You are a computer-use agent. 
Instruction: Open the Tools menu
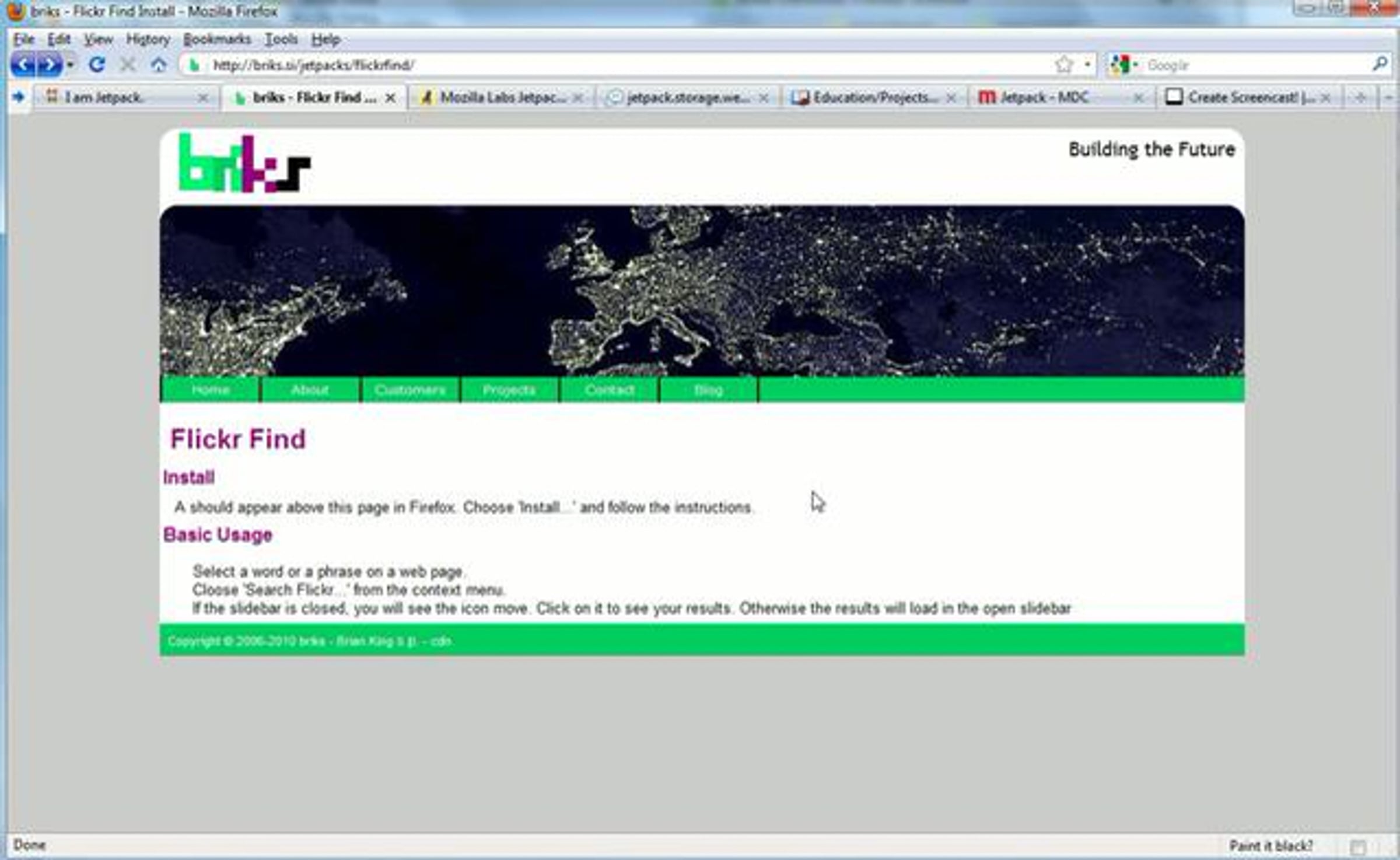(281, 40)
